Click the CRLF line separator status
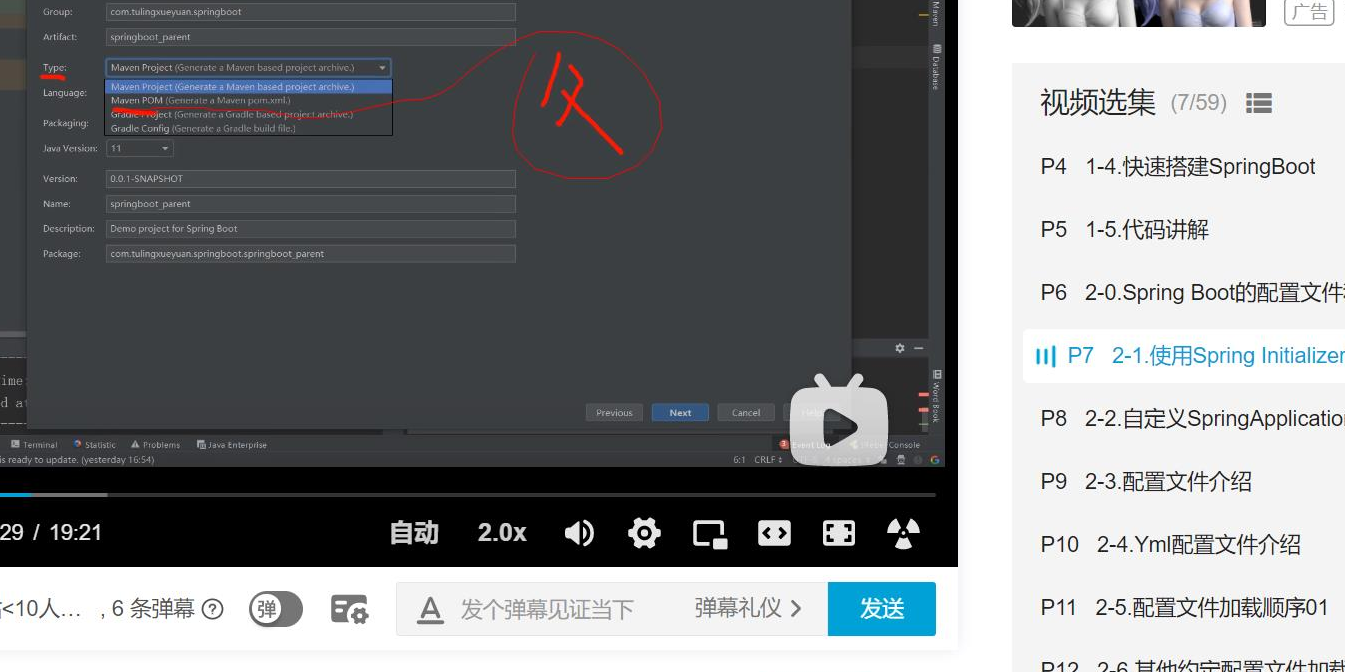The image size is (1345, 672). [768, 460]
